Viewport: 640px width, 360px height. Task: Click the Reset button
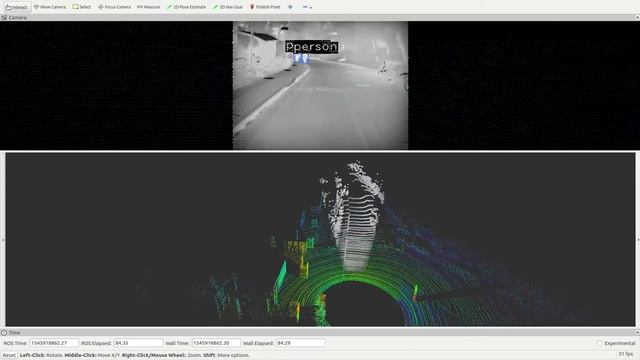coord(9,355)
